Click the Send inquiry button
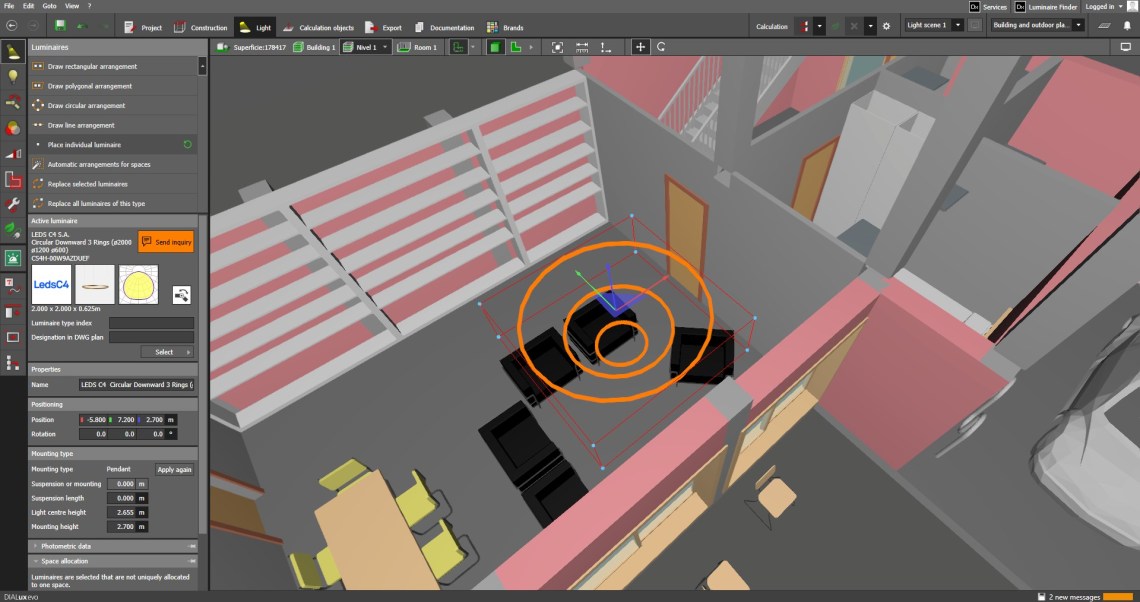Image resolution: width=1140 pixels, height=602 pixels. 166,242
